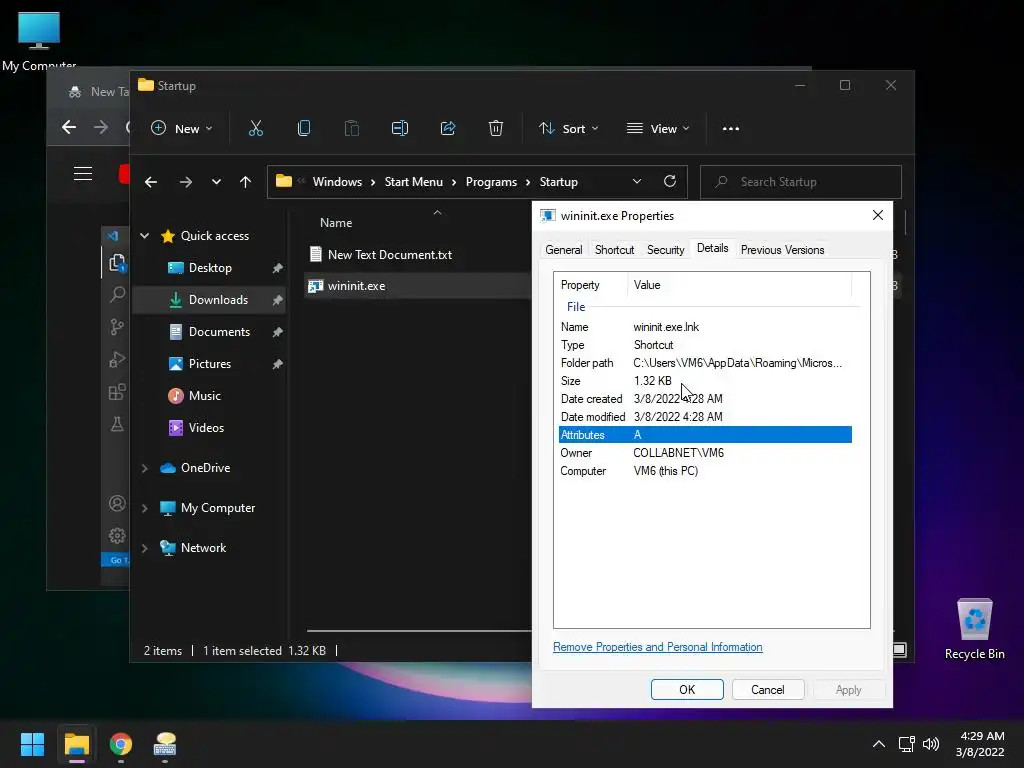Image resolution: width=1024 pixels, height=768 pixels.
Task: Select Desktop in Quick access
Action: (x=210, y=268)
